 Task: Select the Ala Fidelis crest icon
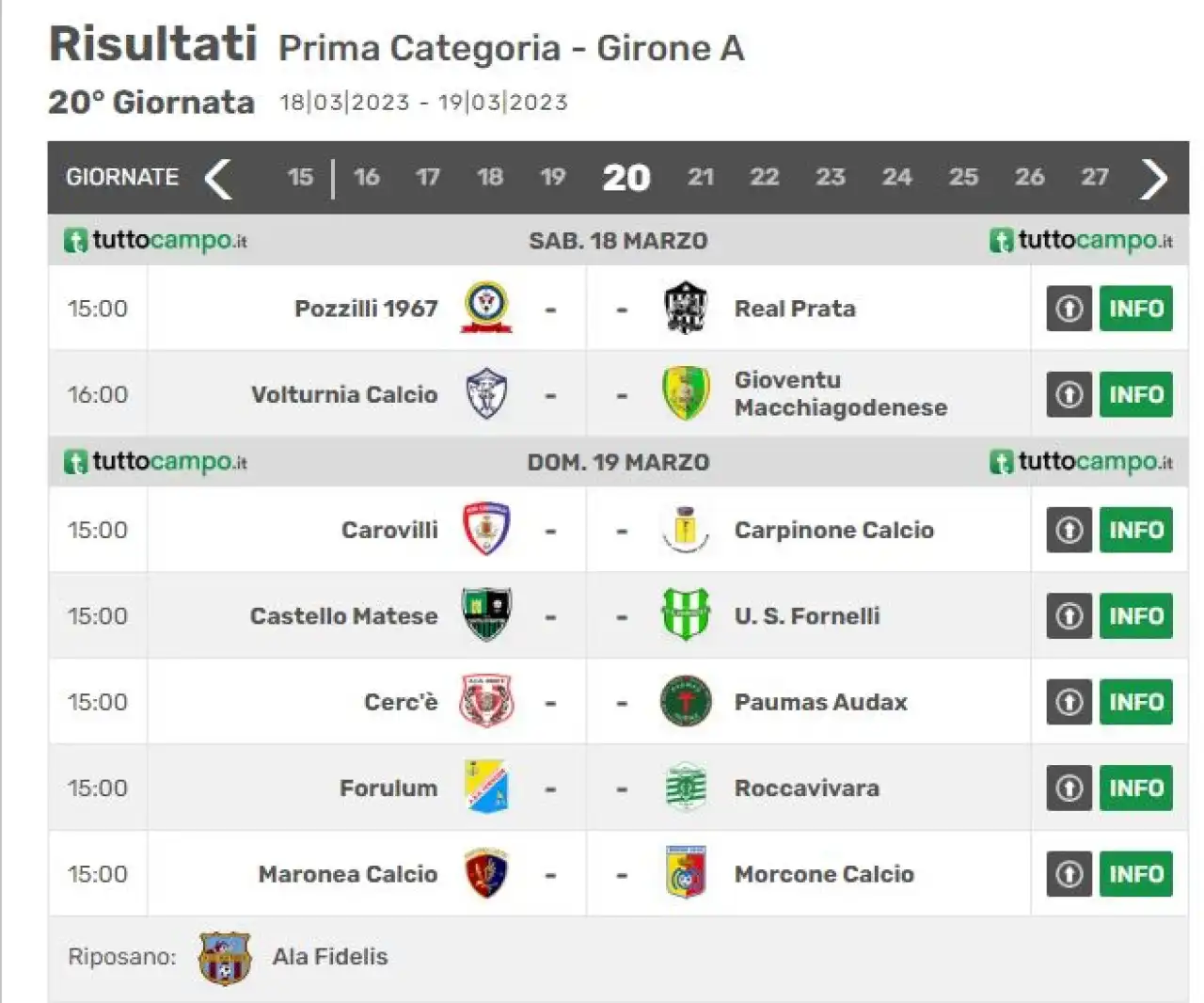pyautogui.click(x=224, y=958)
